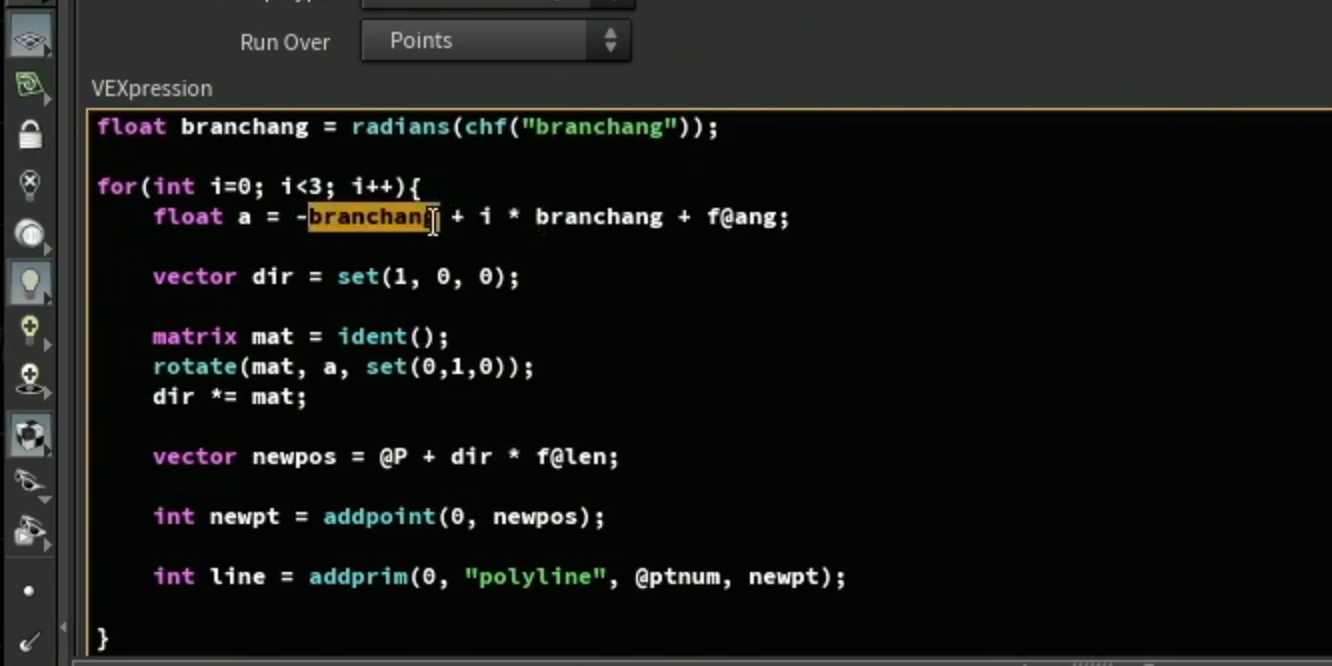The image size is (1332, 666).
Task: Select the no lighting bulb icon
Action: click(x=30, y=184)
